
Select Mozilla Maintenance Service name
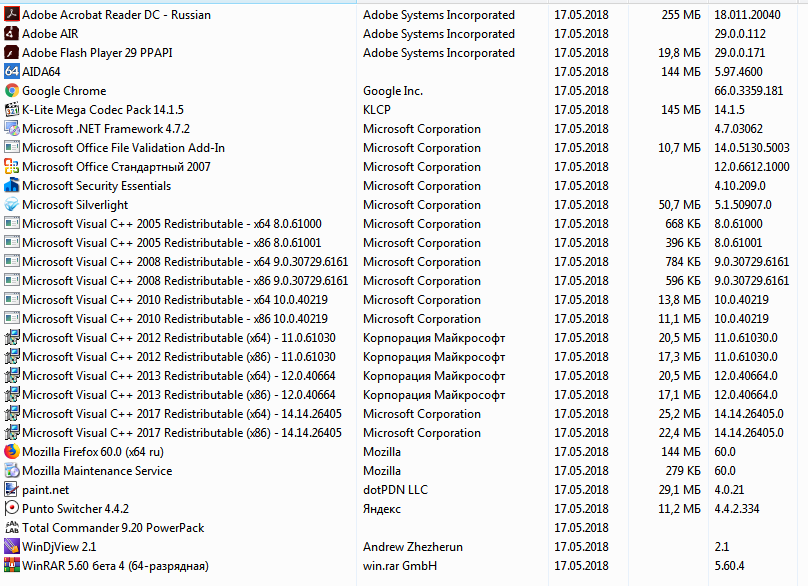pos(97,471)
